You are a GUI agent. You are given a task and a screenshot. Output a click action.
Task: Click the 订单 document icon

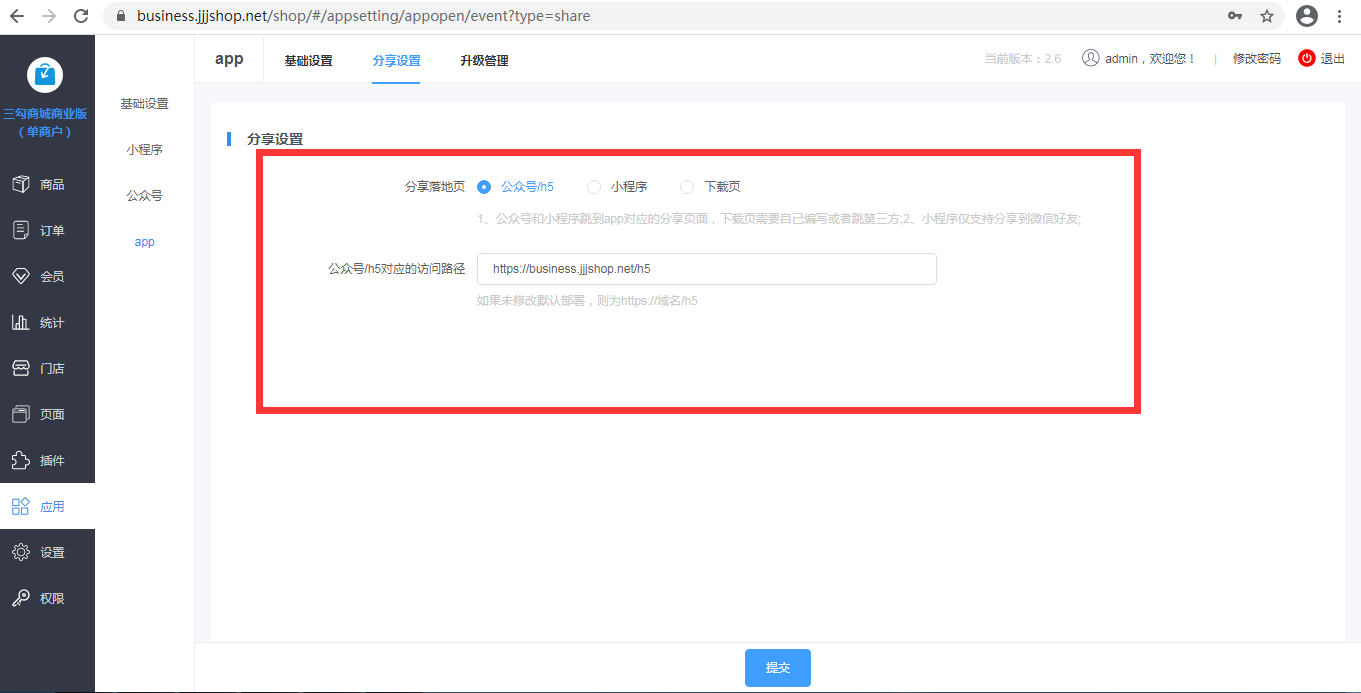coord(20,230)
